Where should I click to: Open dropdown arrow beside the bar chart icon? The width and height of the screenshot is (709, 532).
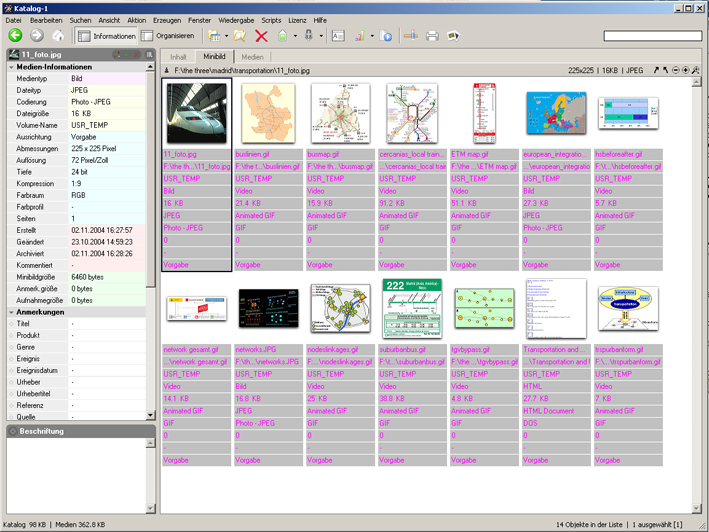coord(372,36)
